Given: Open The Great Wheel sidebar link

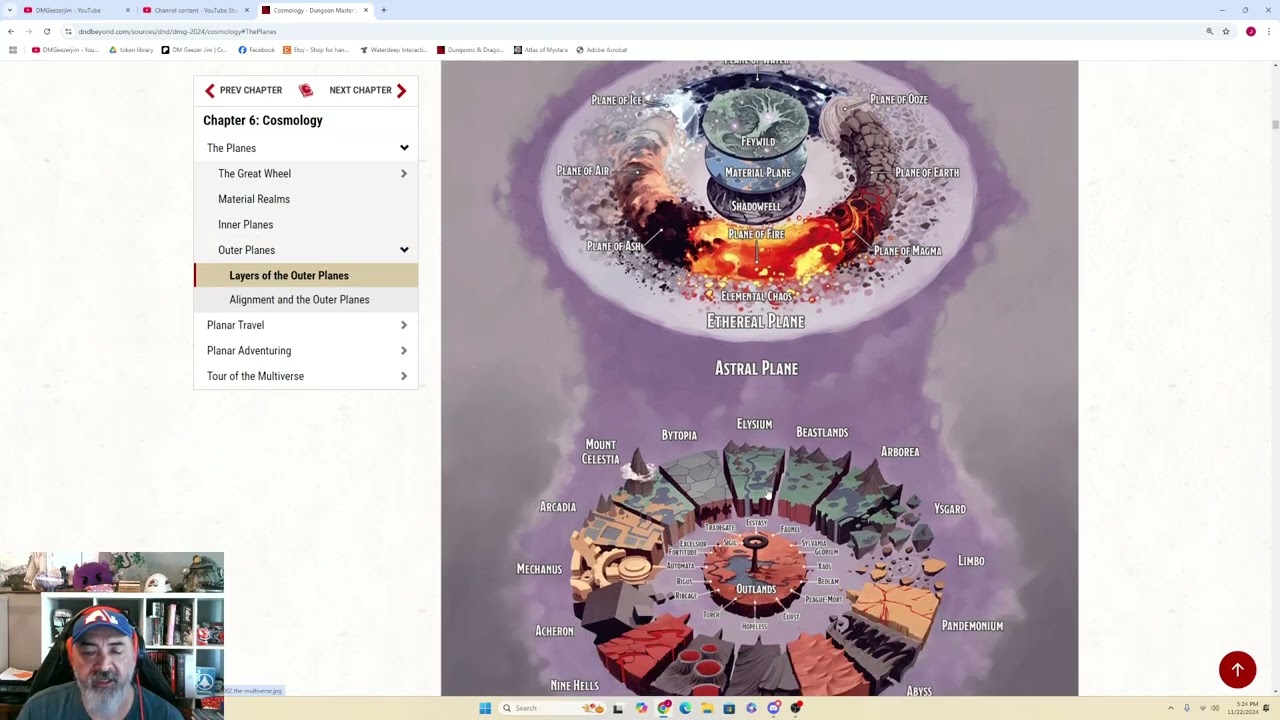Looking at the screenshot, I should pos(255,174).
